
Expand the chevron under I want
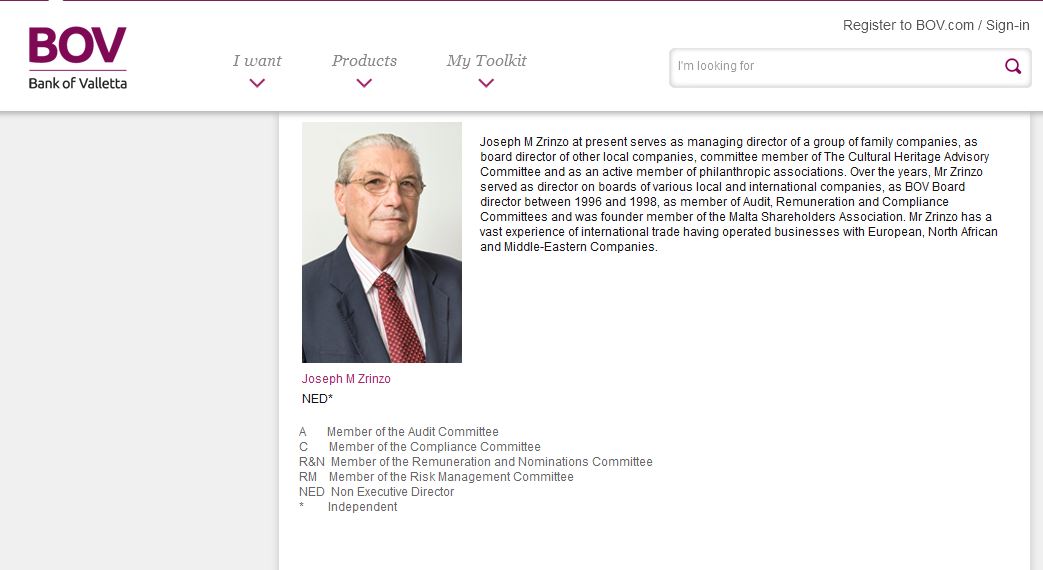pyautogui.click(x=257, y=83)
